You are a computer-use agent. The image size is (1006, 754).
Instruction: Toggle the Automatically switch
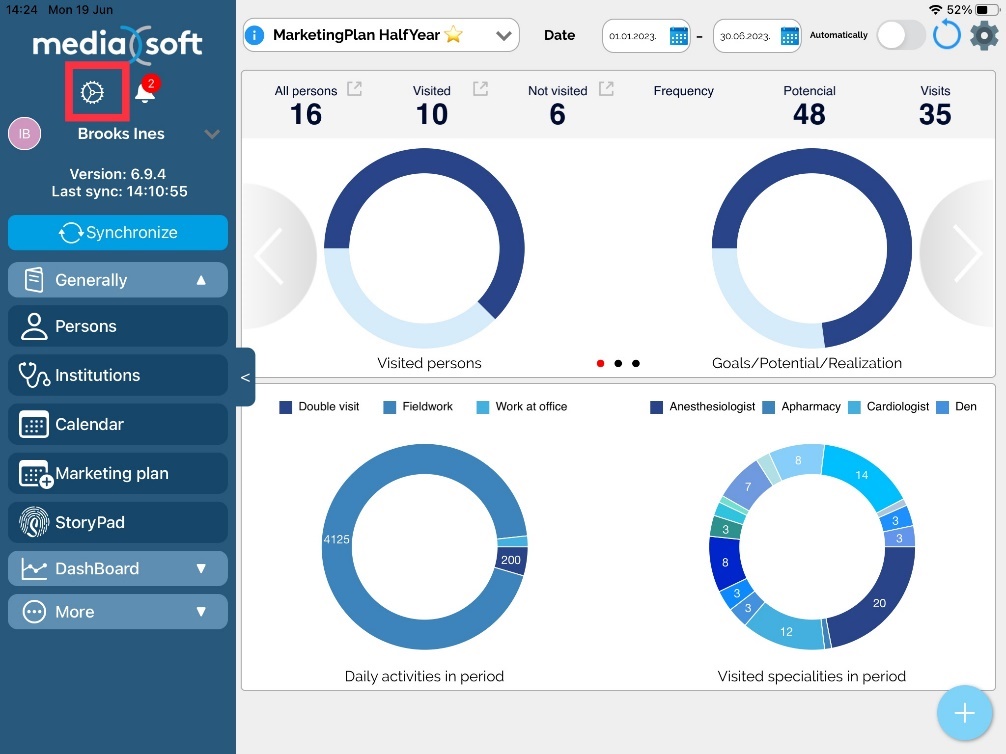point(901,35)
